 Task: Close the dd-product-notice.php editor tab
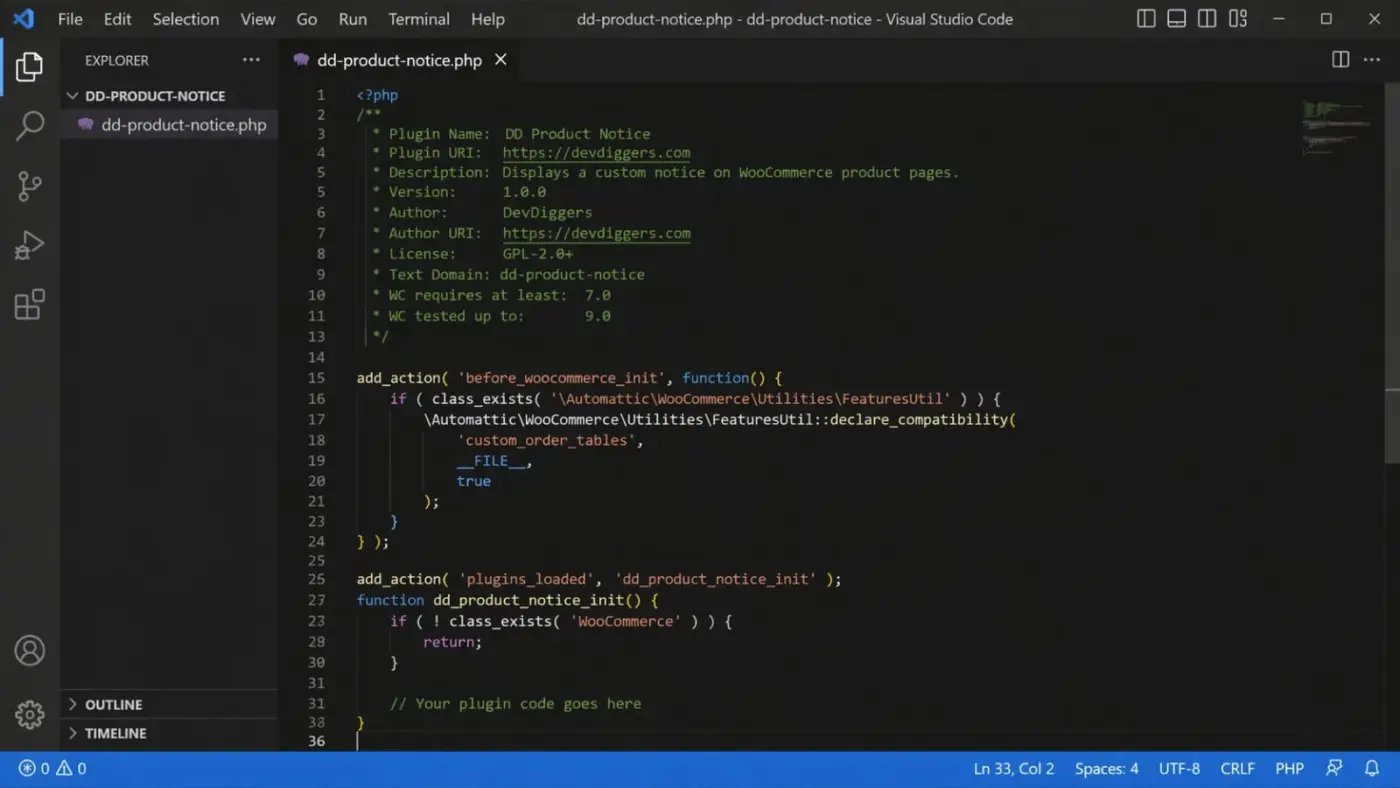click(x=501, y=60)
